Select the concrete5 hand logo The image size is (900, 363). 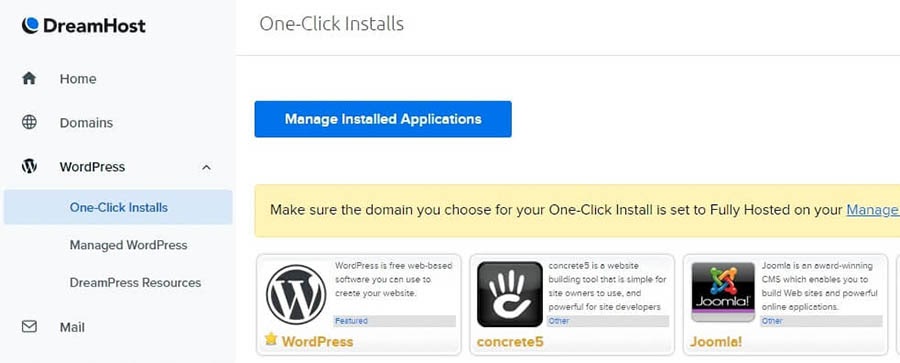[x=510, y=294]
